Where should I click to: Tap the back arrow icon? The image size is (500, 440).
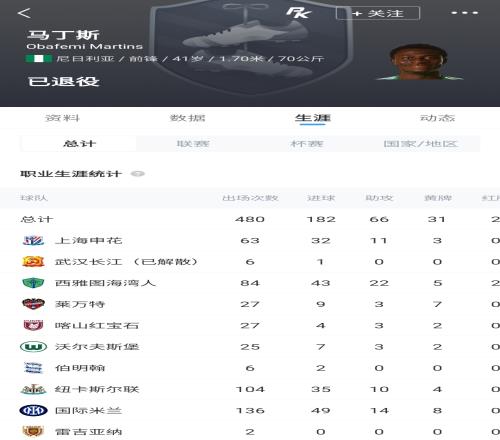click(24, 13)
